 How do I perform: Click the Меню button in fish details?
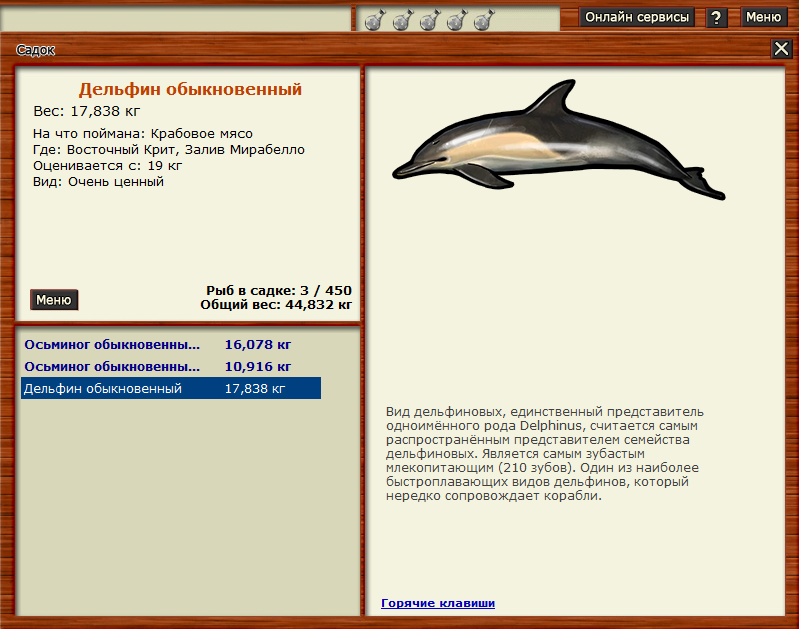[54, 300]
